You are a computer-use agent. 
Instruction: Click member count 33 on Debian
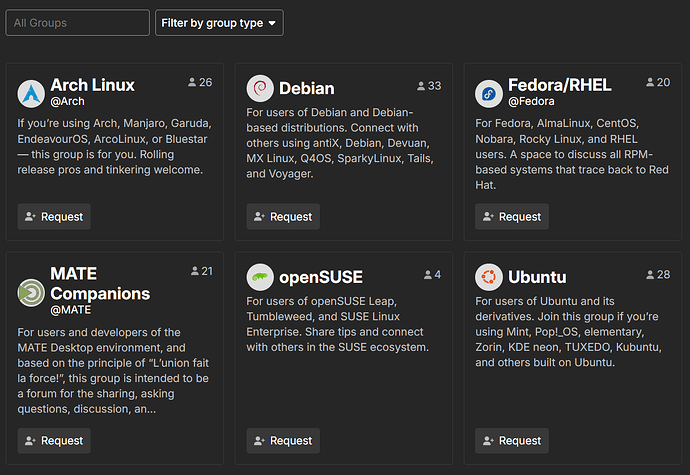pos(434,86)
